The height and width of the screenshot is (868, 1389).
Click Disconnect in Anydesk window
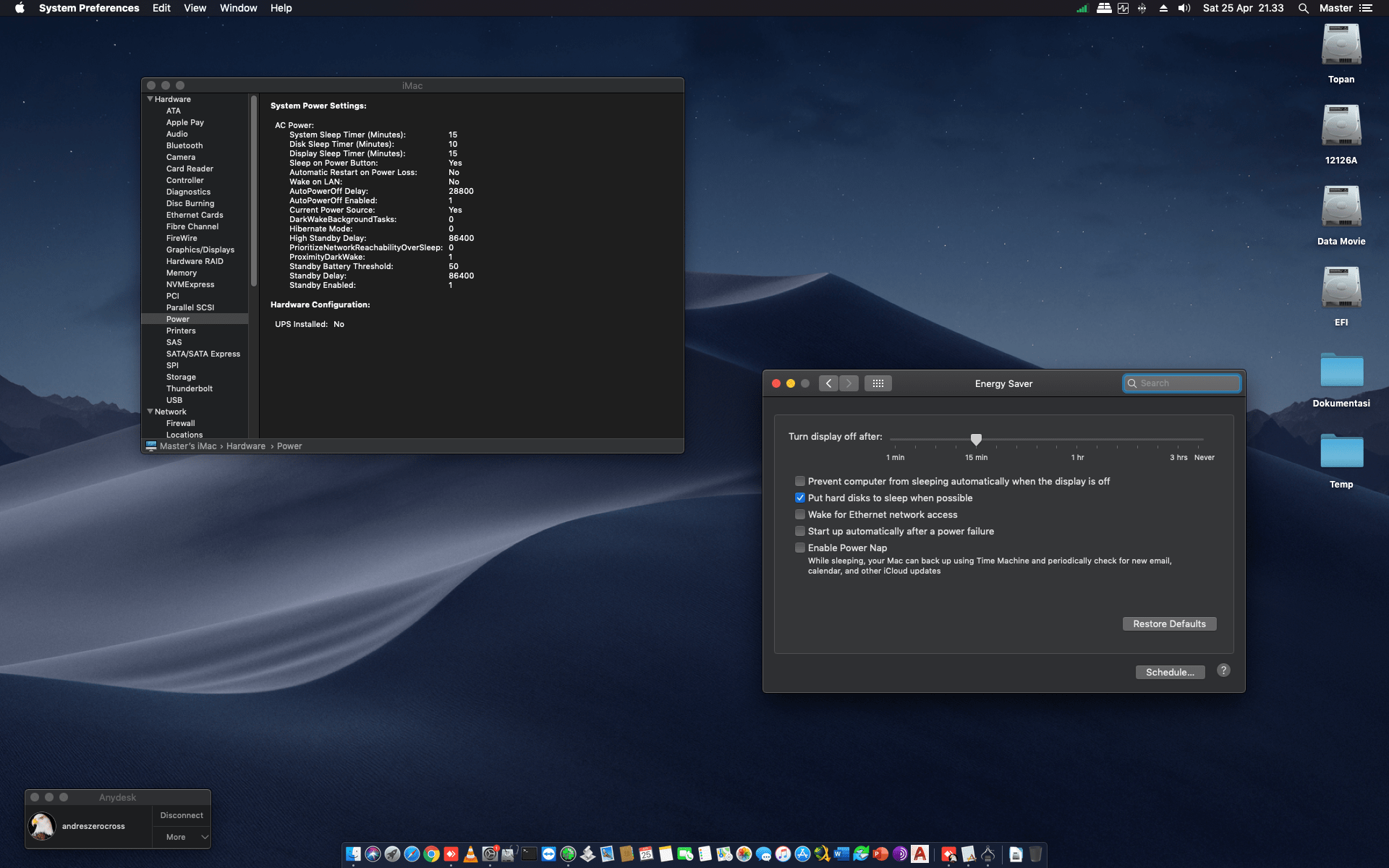tap(182, 815)
